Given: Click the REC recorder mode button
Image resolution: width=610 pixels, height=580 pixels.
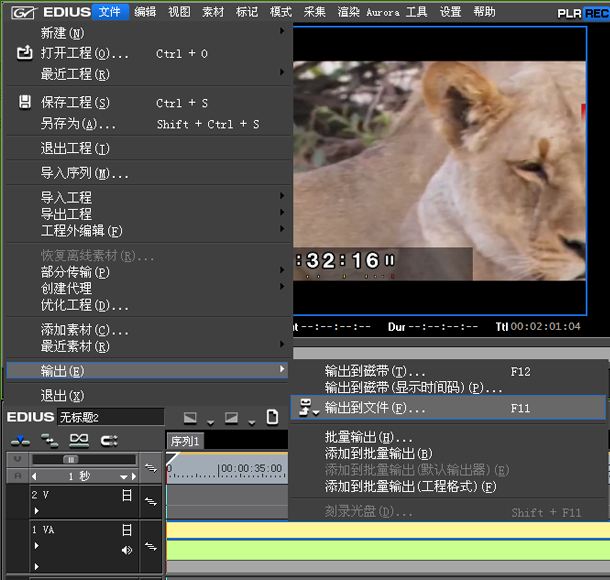Looking at the screenshot, I should pyautogui.click(x=597, y=13).
